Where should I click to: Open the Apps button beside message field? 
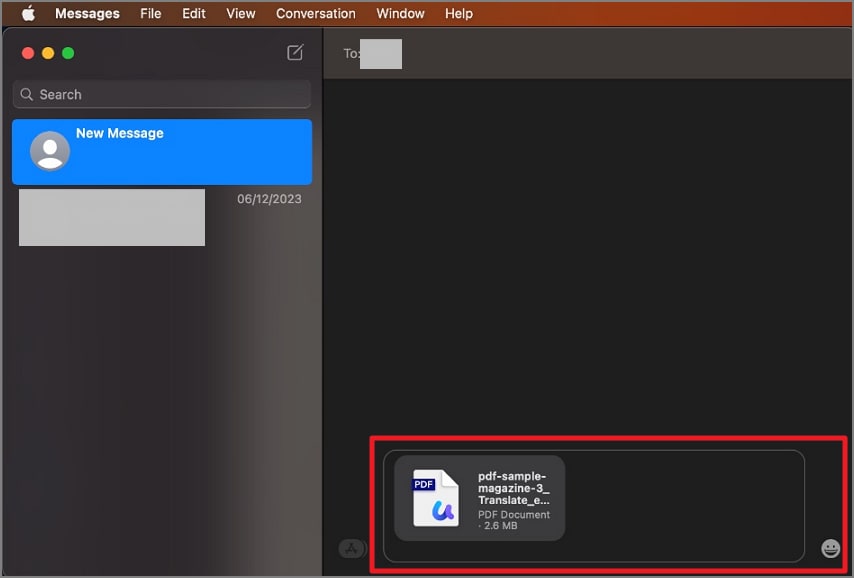click(352, 548)
